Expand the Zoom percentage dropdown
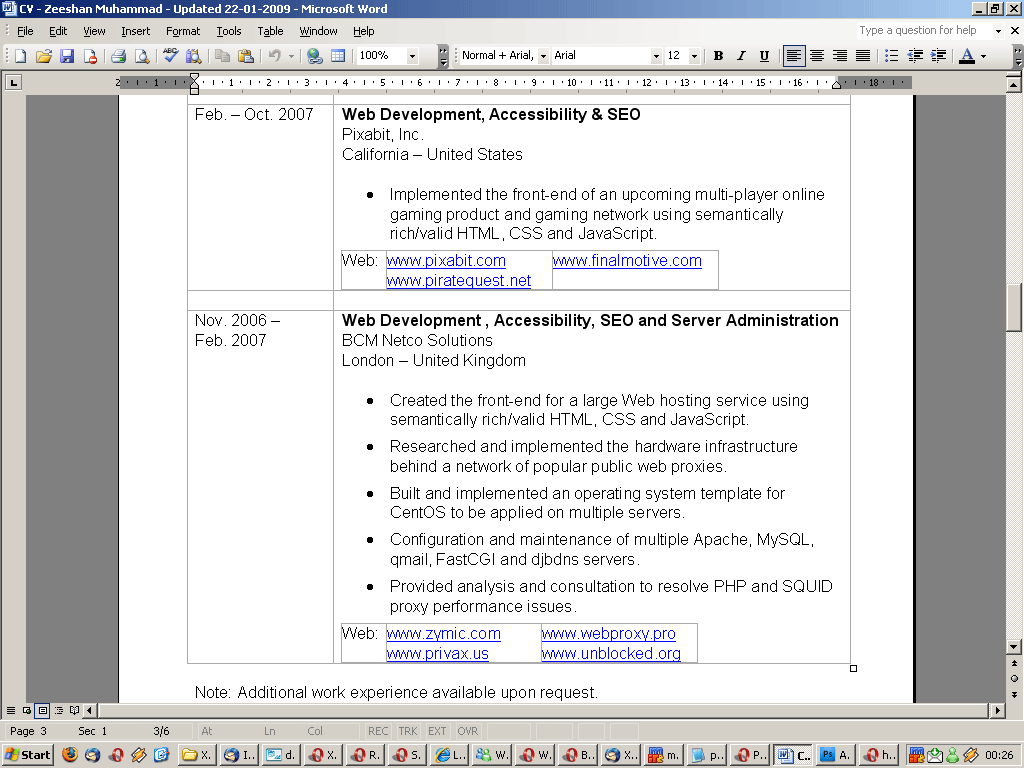The image size is (1024, 768). point(413,56)
